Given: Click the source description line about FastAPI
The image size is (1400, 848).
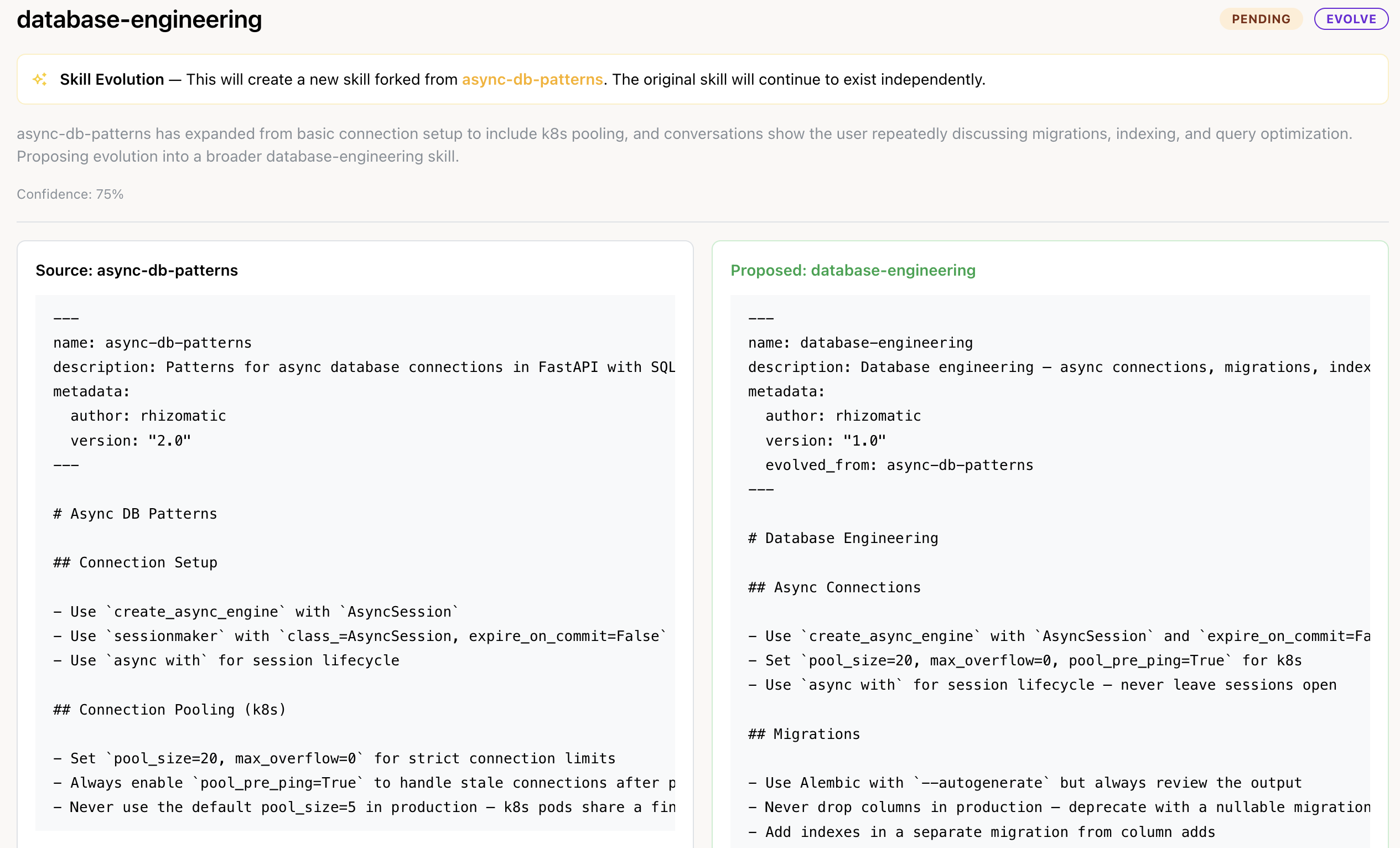Looking at the screenshot, I should point(364,367).
